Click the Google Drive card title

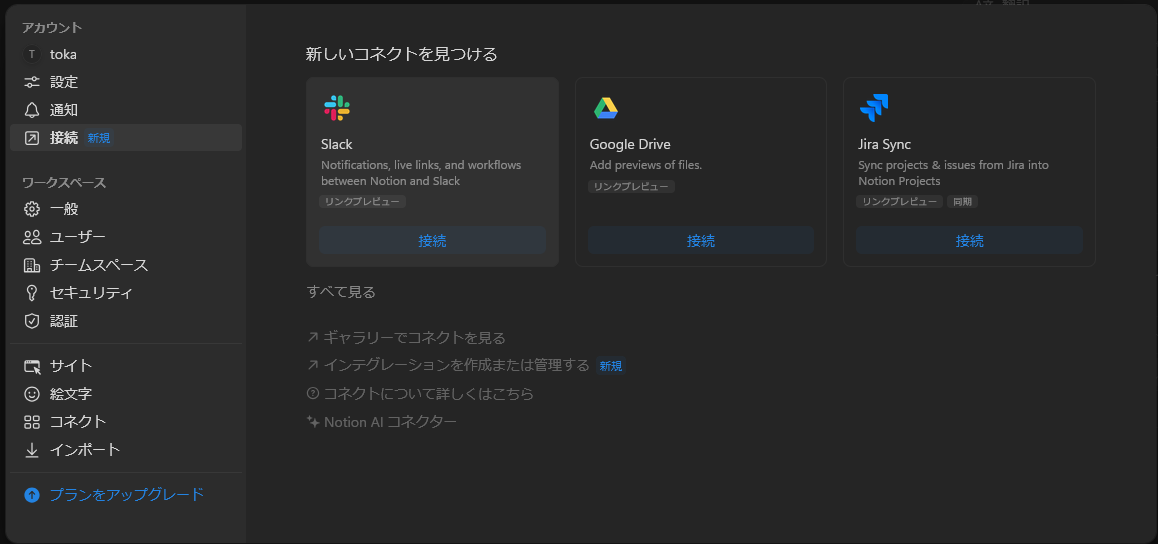pyautogui.click(x=630, y=145)
